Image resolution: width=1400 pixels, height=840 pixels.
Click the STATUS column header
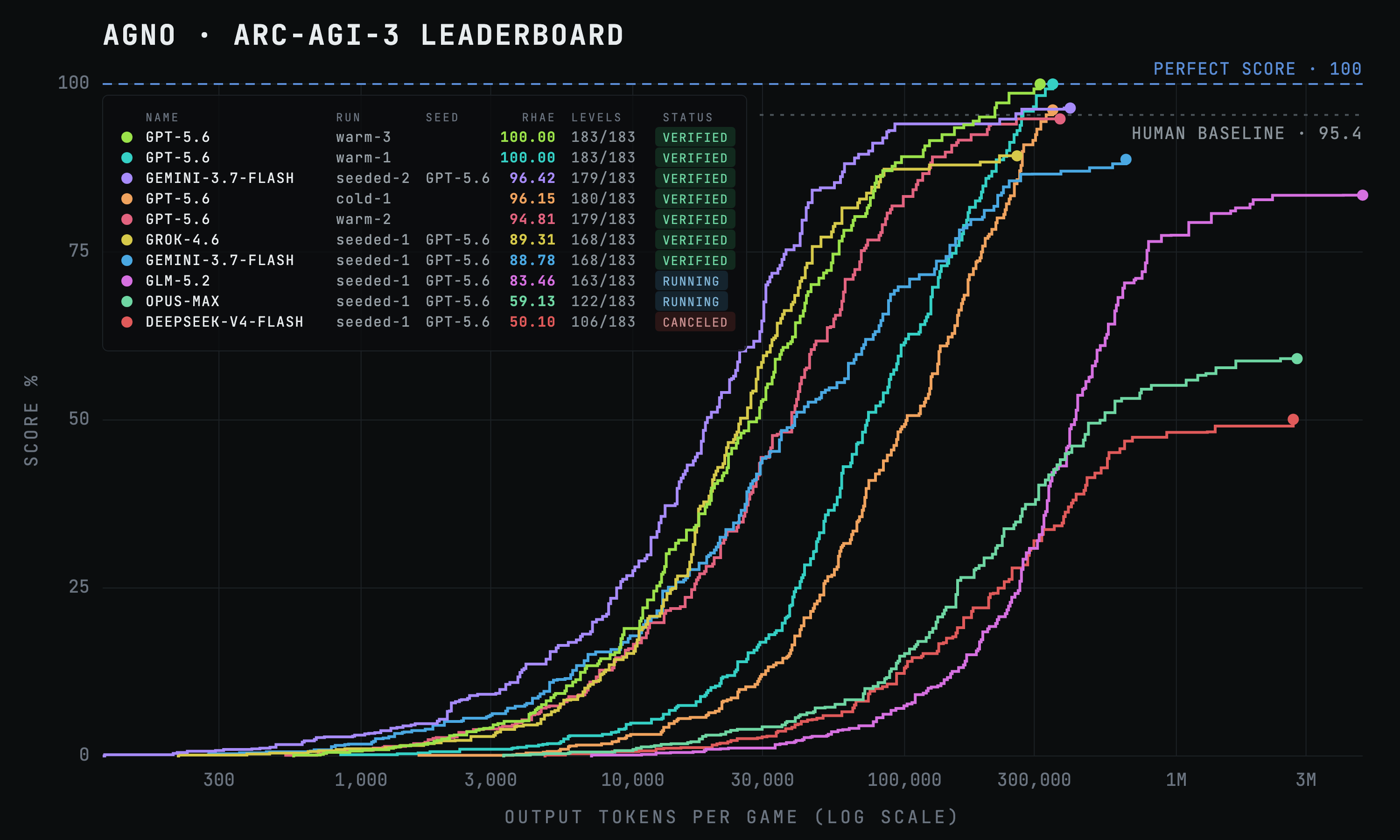[687, 118]
